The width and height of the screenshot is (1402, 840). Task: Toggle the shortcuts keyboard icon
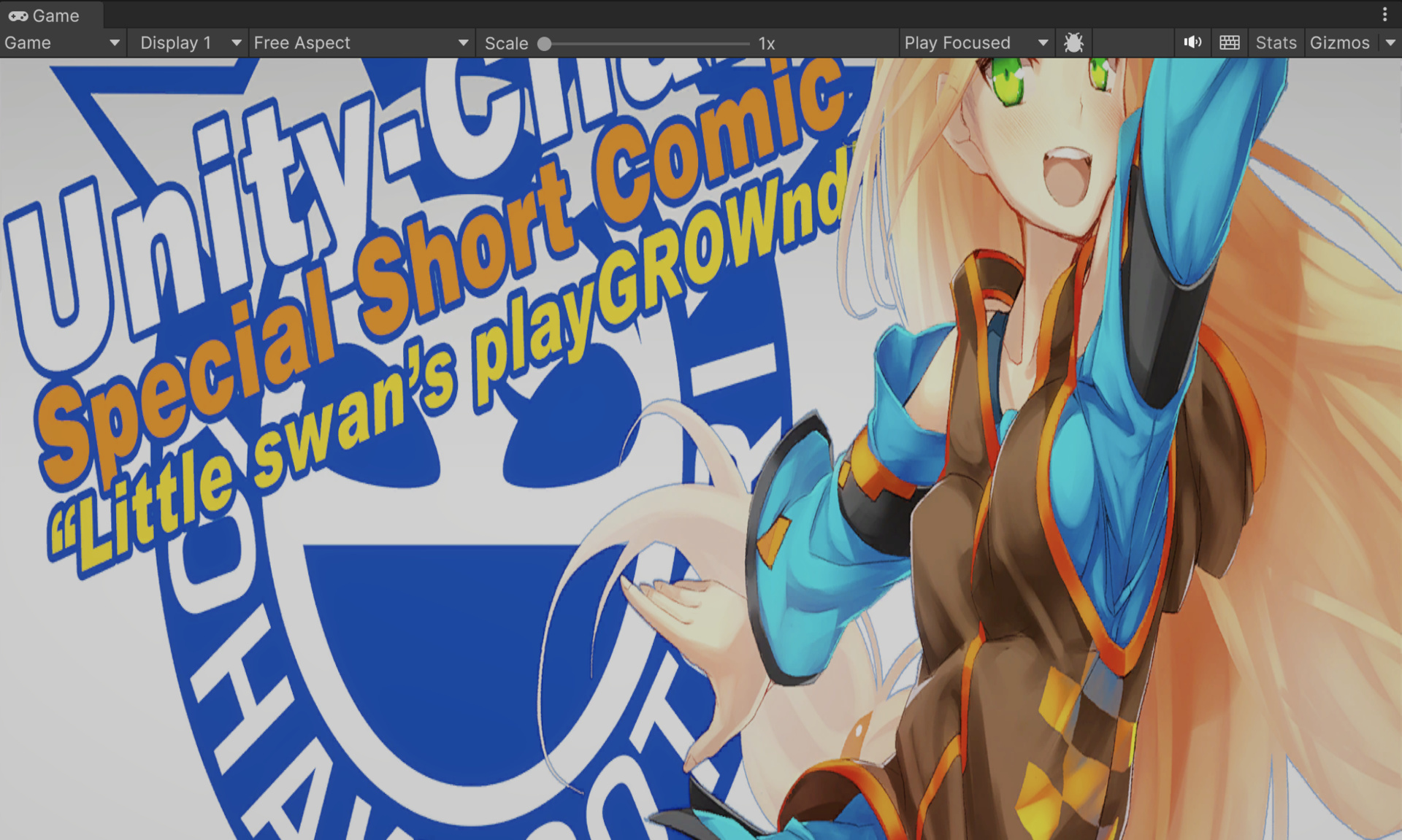tap(1230, 43)
